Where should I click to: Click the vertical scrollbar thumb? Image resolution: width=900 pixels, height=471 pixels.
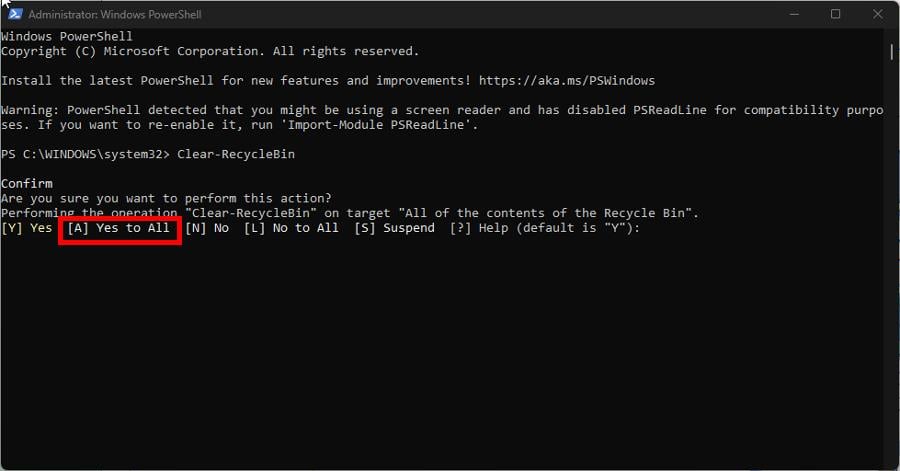pos(890,52)
